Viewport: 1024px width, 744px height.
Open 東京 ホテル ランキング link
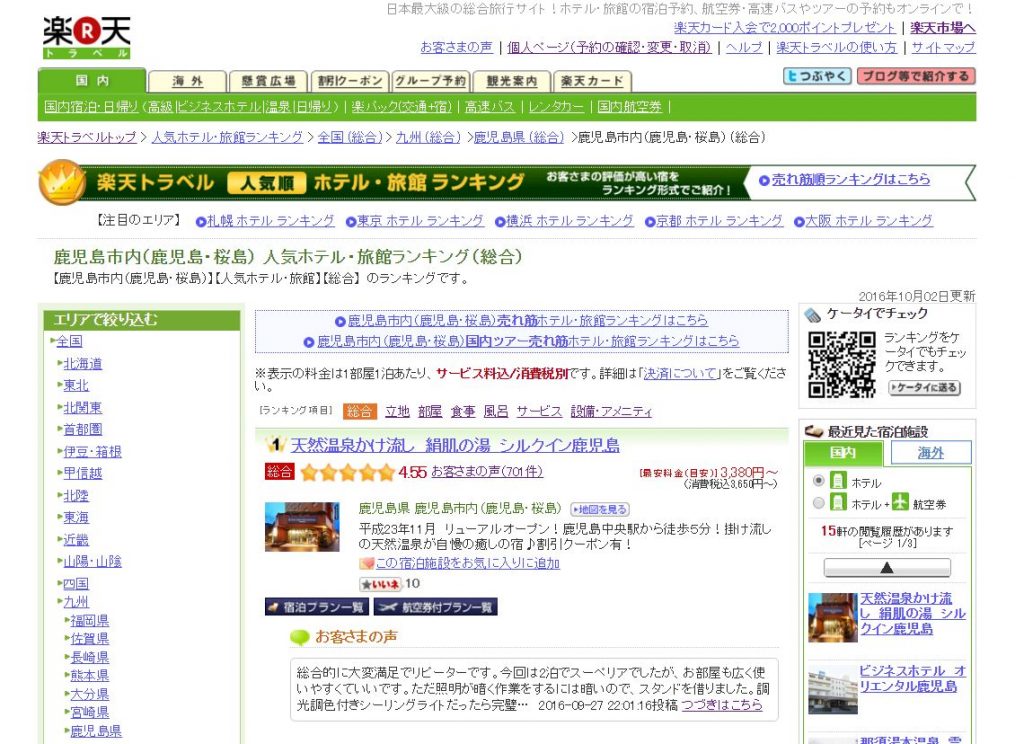[x=420, y=221]
